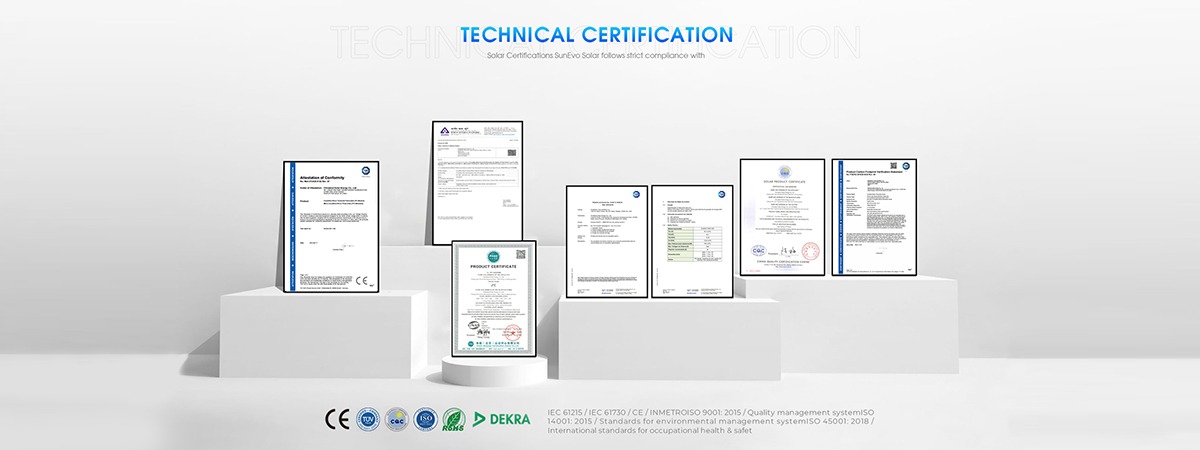Viewport: 1200px width, 450px height.
Task: Open the plain text certificate left of the table page
Action: coord(606,240)
